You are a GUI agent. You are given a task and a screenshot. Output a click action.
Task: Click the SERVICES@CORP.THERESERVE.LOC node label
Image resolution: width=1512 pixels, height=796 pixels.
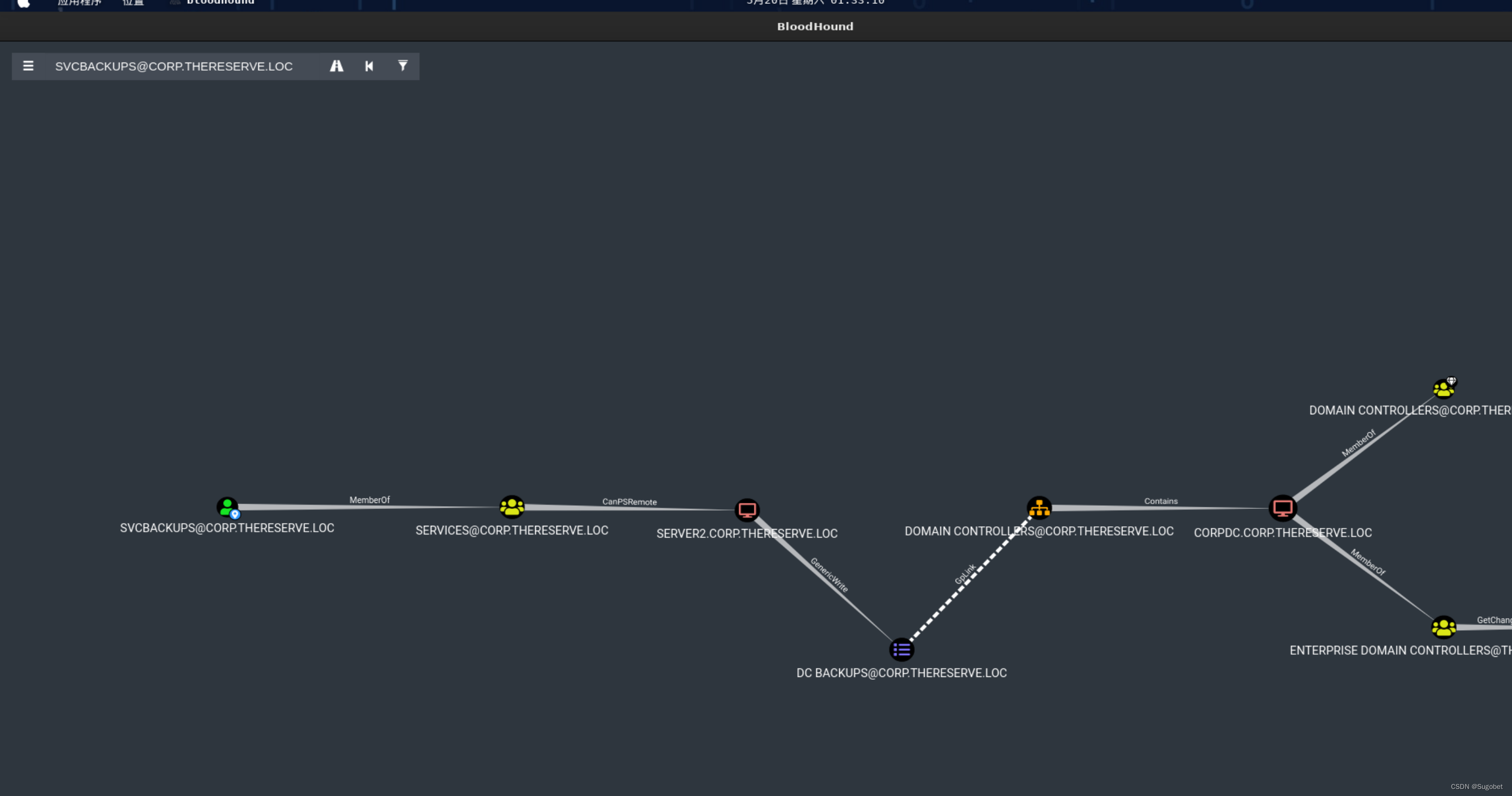click(512, 530)
